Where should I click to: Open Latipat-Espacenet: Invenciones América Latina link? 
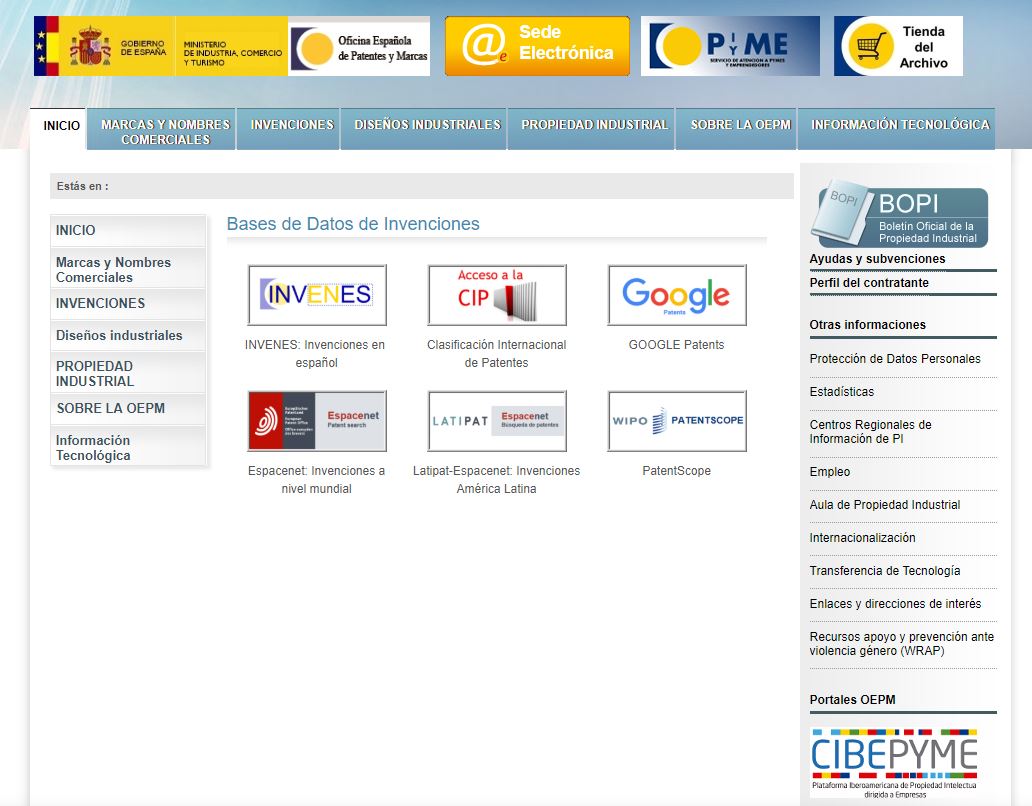tap(496, 480)
